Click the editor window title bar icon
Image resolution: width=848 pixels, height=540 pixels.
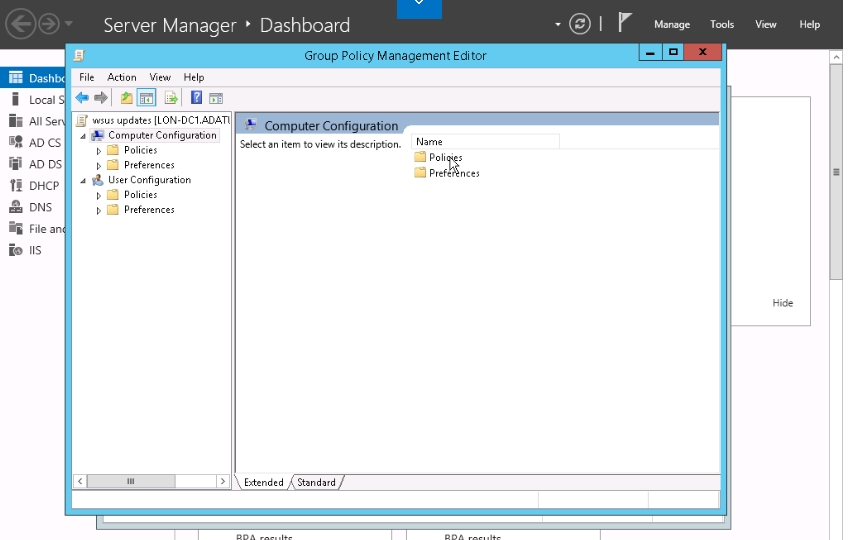click(80, 55)
